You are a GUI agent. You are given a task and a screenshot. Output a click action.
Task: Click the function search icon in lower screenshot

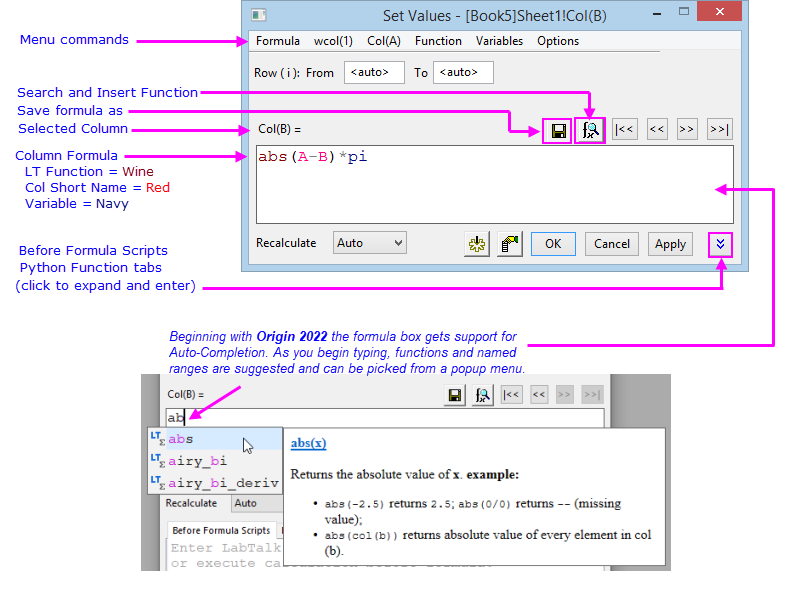pos(482,395)
